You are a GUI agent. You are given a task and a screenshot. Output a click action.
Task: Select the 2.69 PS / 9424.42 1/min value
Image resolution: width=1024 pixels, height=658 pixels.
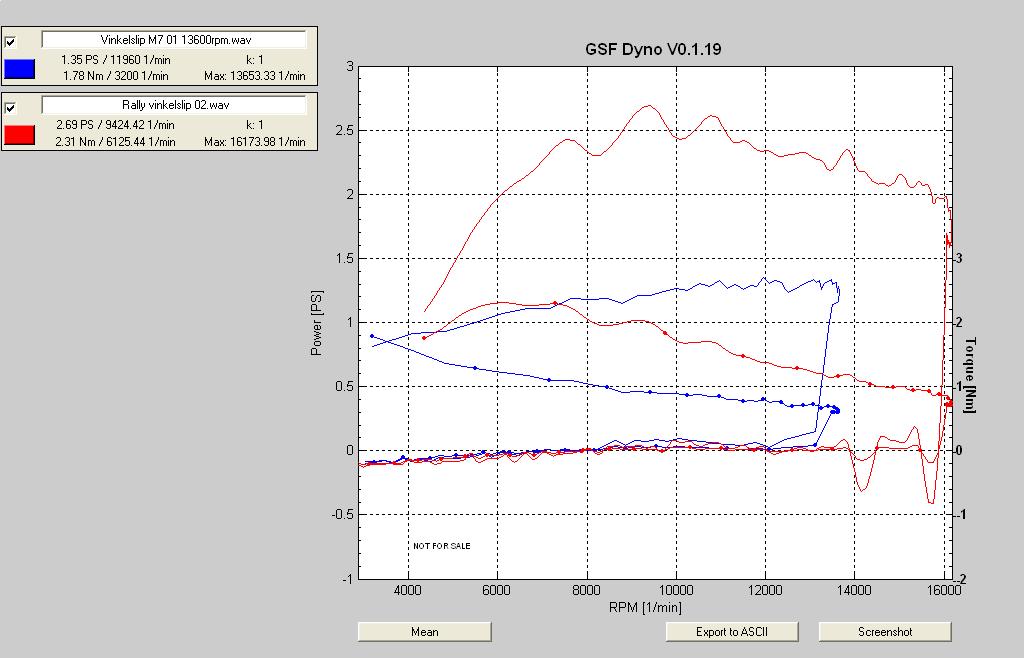point(115,125)
